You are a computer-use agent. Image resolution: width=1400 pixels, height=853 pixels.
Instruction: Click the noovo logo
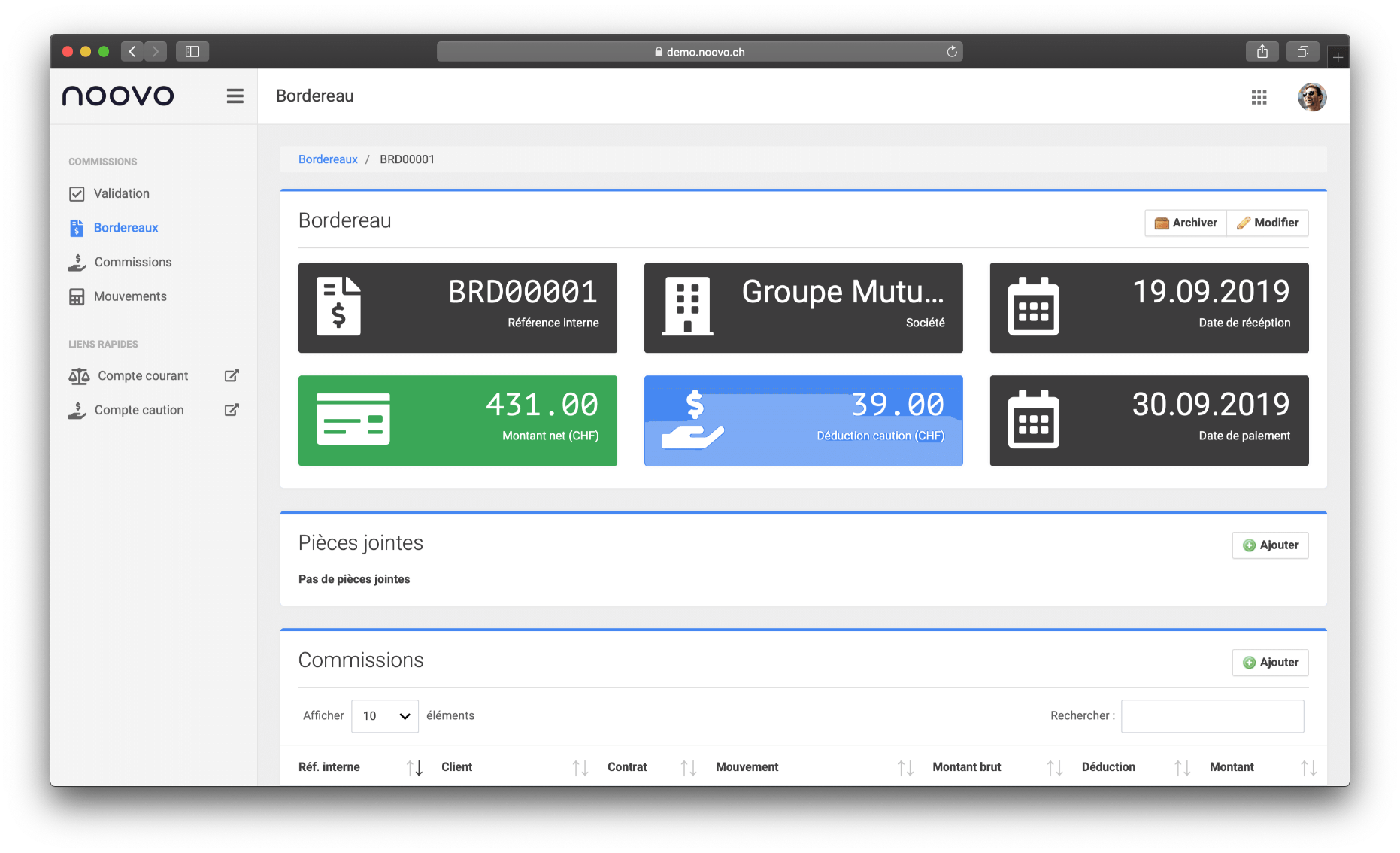click(118, 96)
